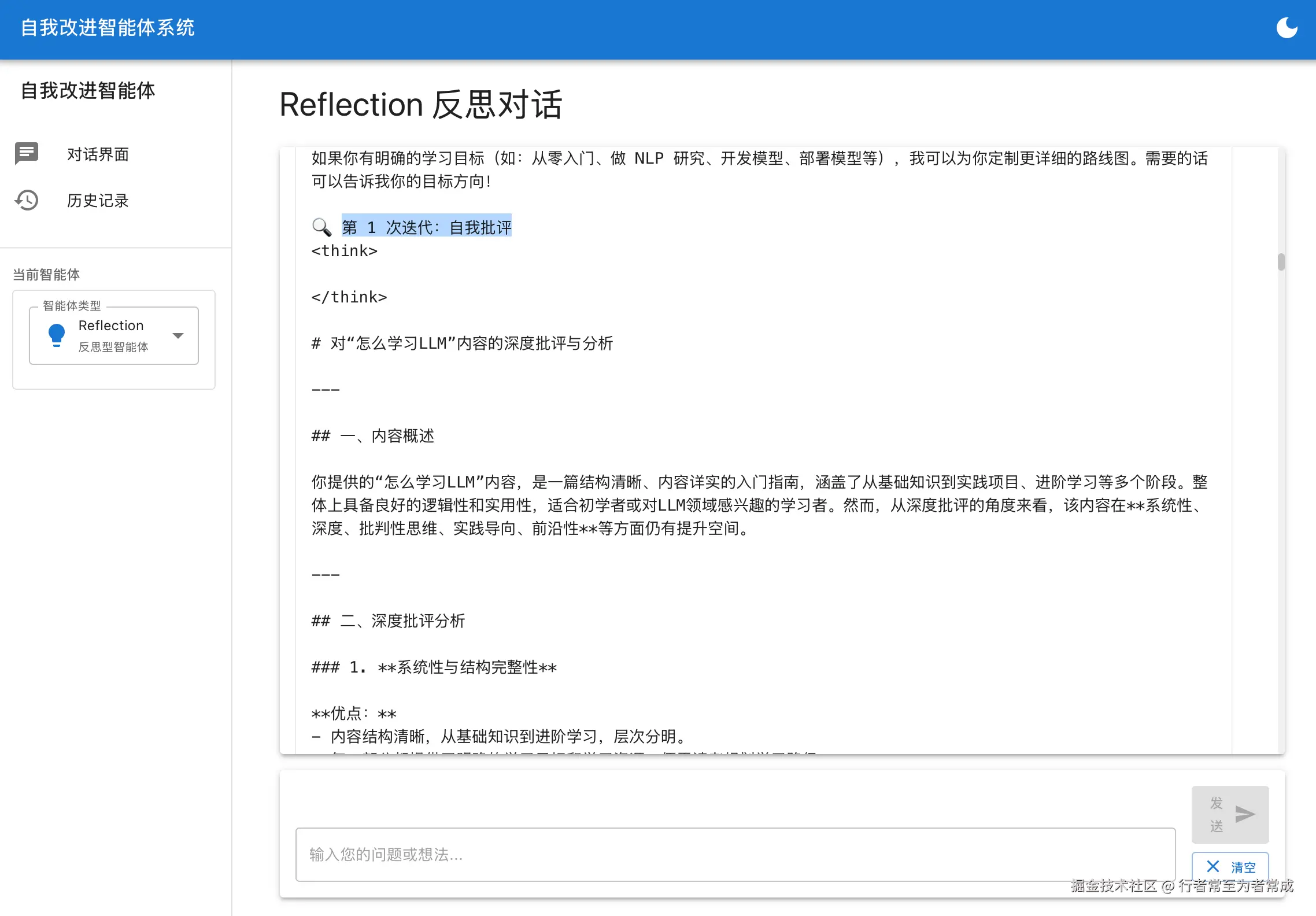This screenshot has width=1316, height=916.
Task: Click the history clock icon
Action: tap(27, 200)
